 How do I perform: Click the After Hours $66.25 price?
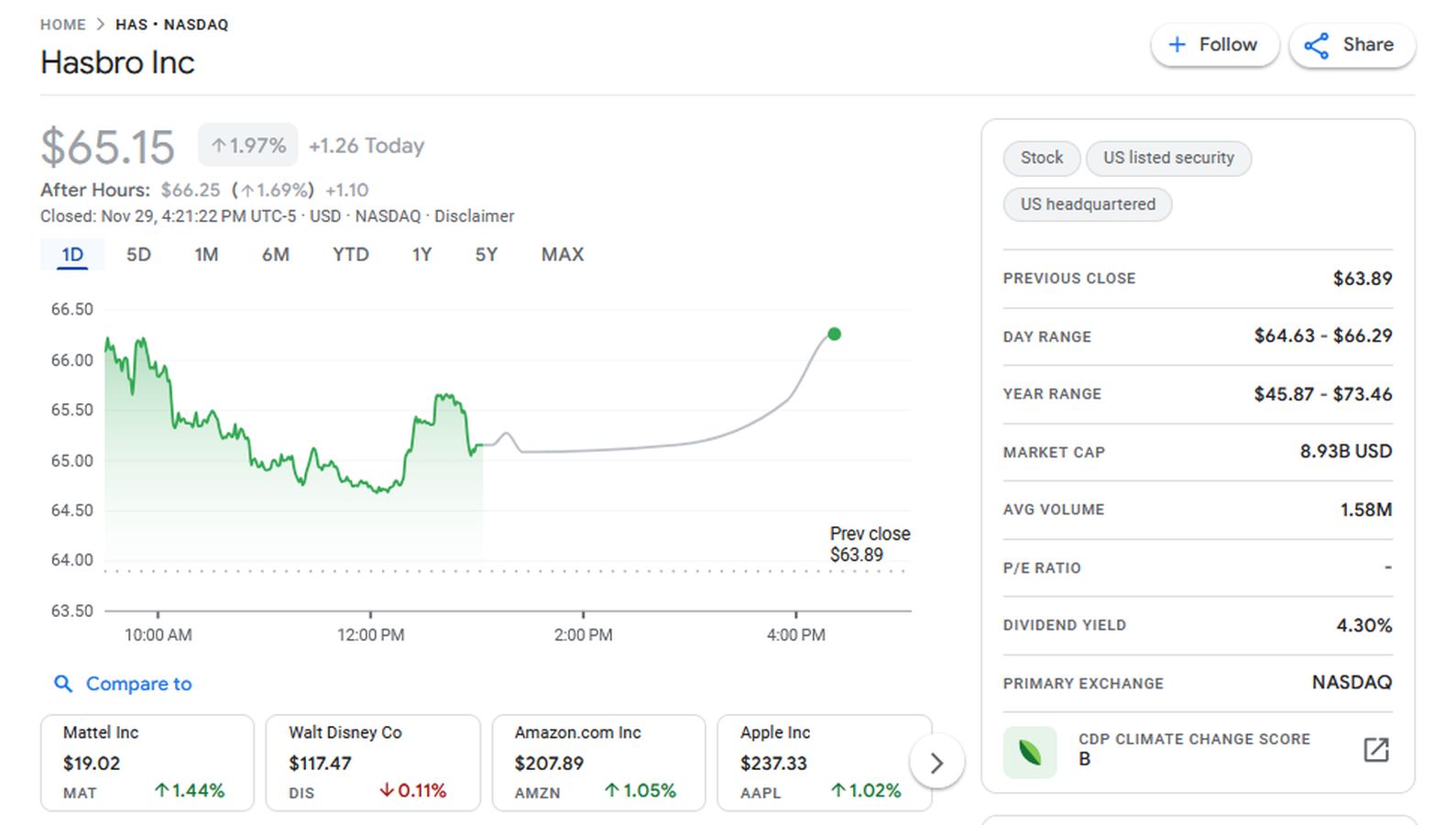191,190
